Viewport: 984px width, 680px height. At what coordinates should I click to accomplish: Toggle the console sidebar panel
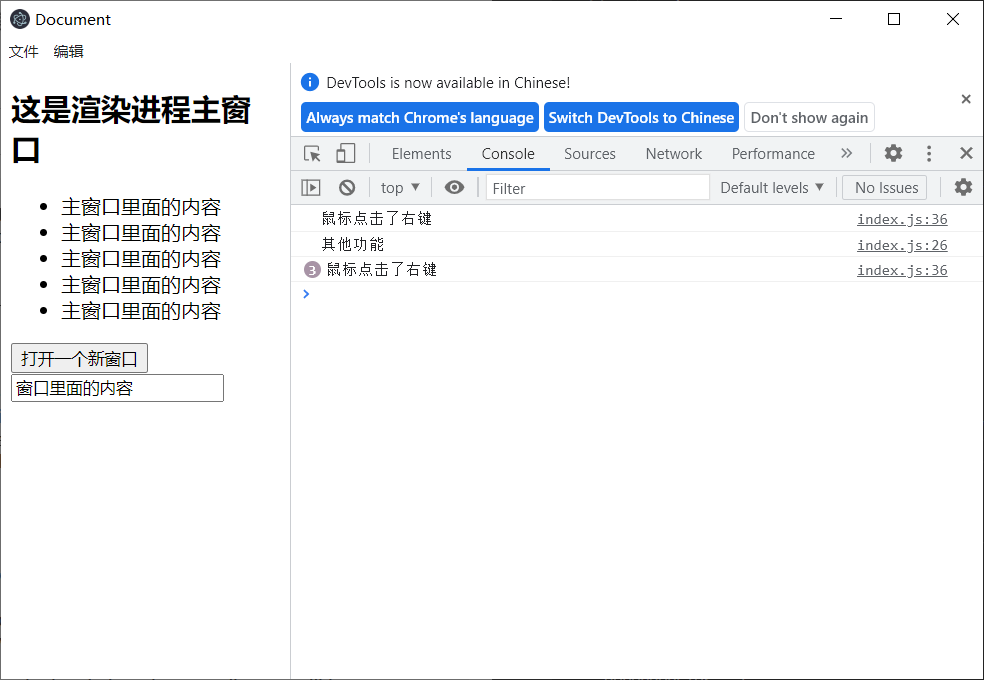[310, 187]
